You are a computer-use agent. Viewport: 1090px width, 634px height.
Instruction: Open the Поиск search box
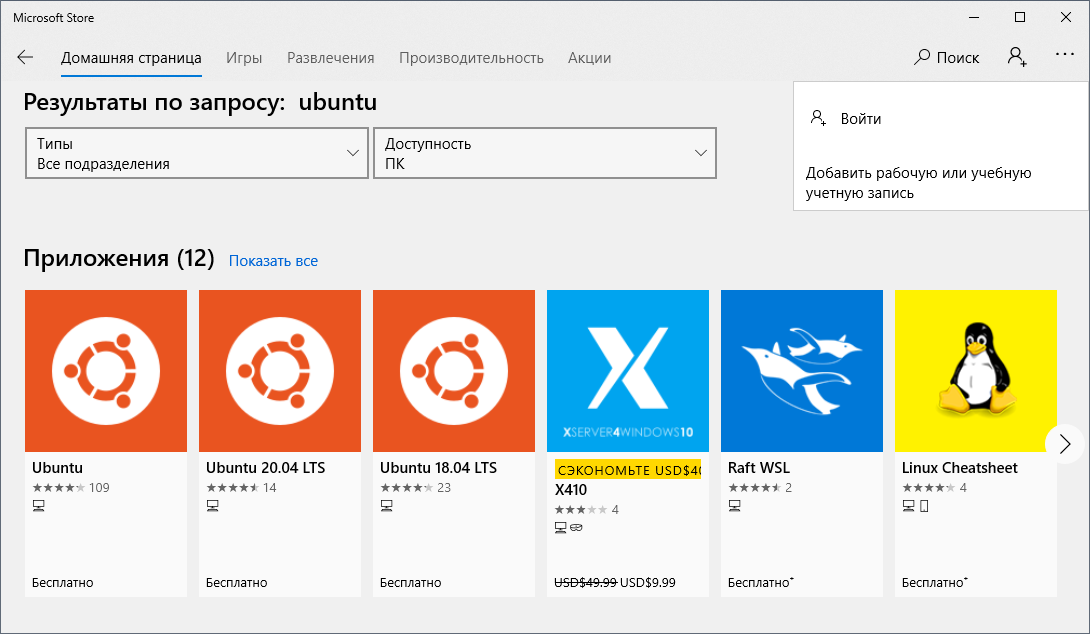[946, 58]
